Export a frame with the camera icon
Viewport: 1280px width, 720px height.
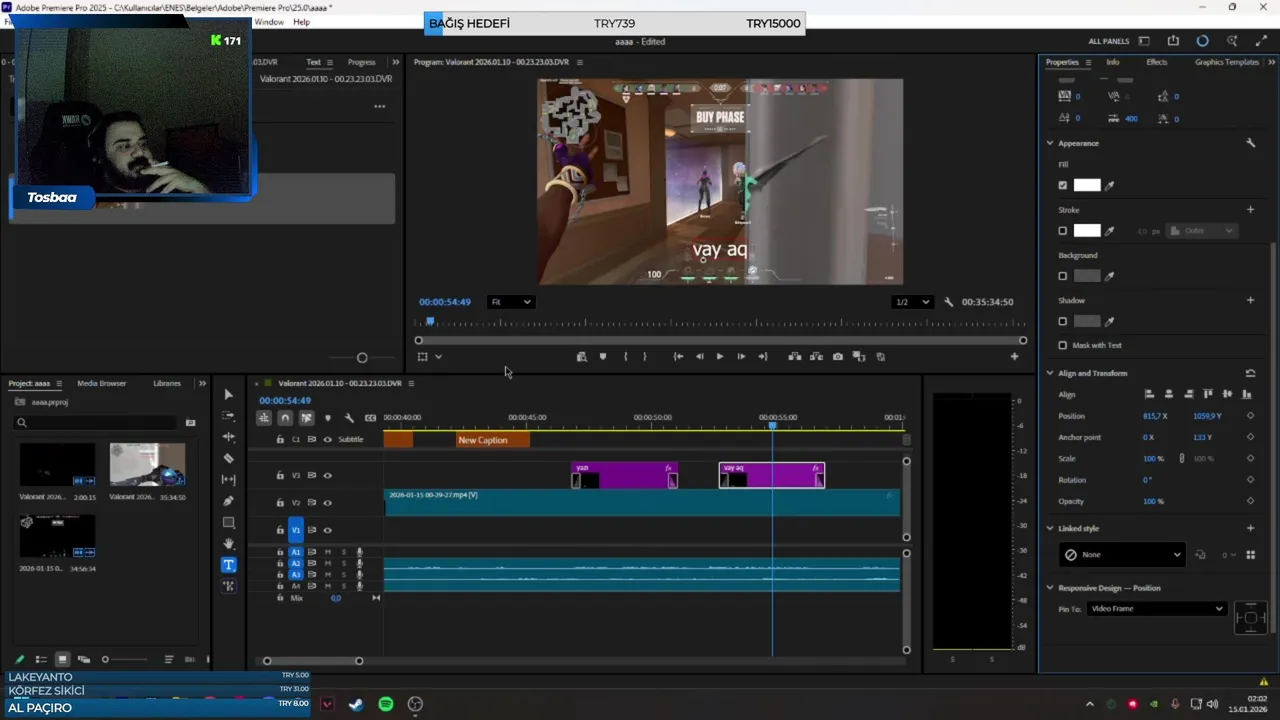point(838,357)
